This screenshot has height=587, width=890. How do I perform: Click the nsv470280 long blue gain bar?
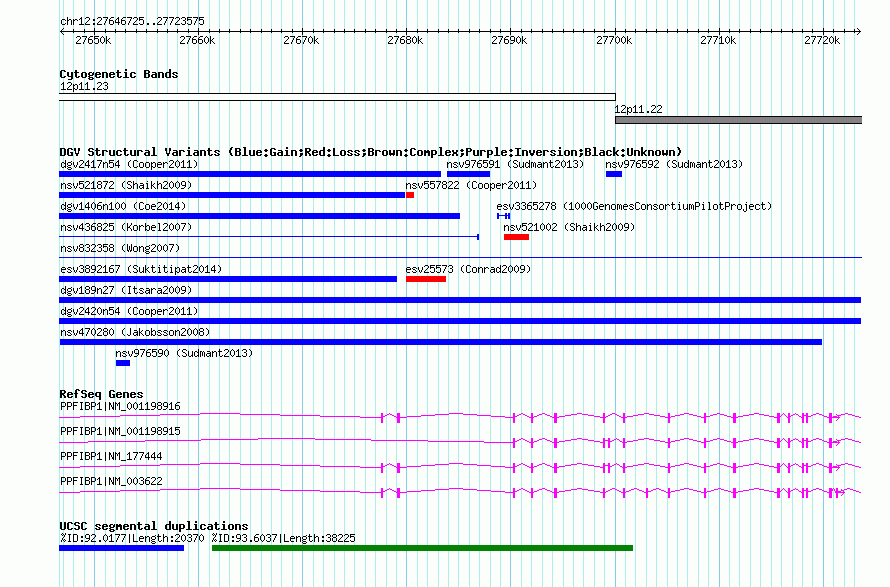coord(440,342)
